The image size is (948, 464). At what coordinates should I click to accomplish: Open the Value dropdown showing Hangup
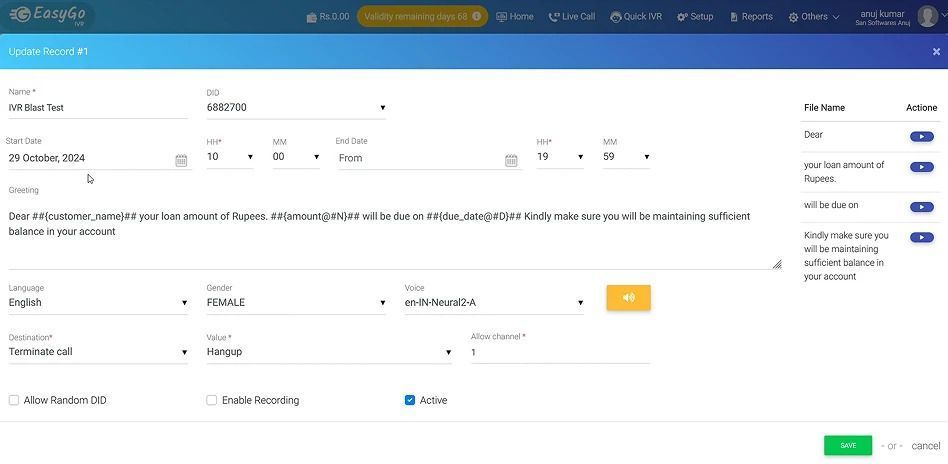(329, 351)
